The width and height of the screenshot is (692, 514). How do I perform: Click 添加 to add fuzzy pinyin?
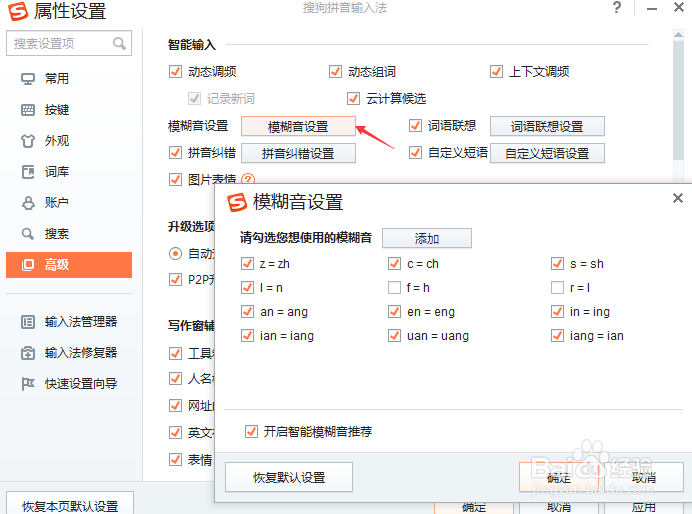click(x=427, y=239)
